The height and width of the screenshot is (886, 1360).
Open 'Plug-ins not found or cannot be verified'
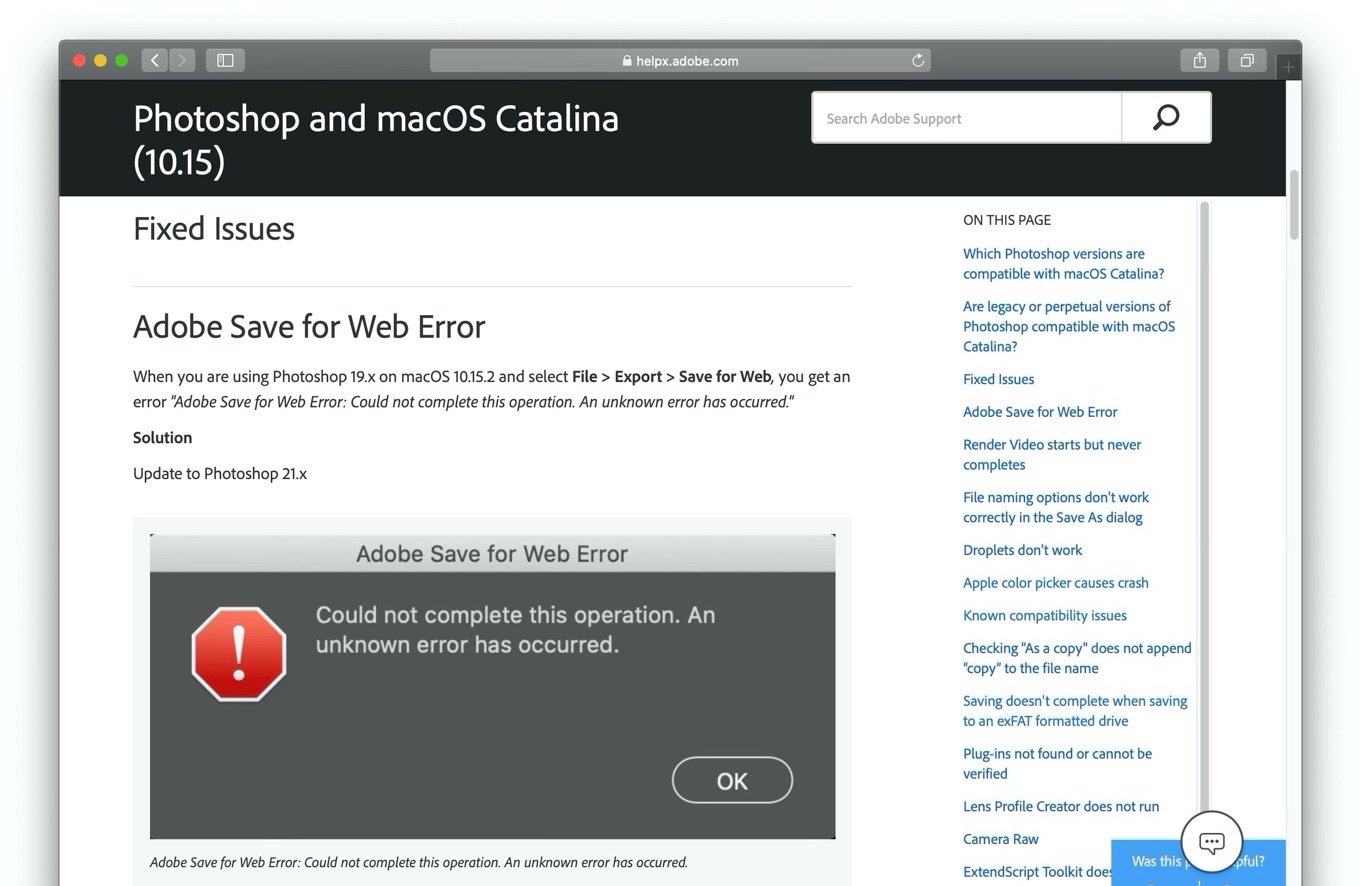[x=1057, y=763]
